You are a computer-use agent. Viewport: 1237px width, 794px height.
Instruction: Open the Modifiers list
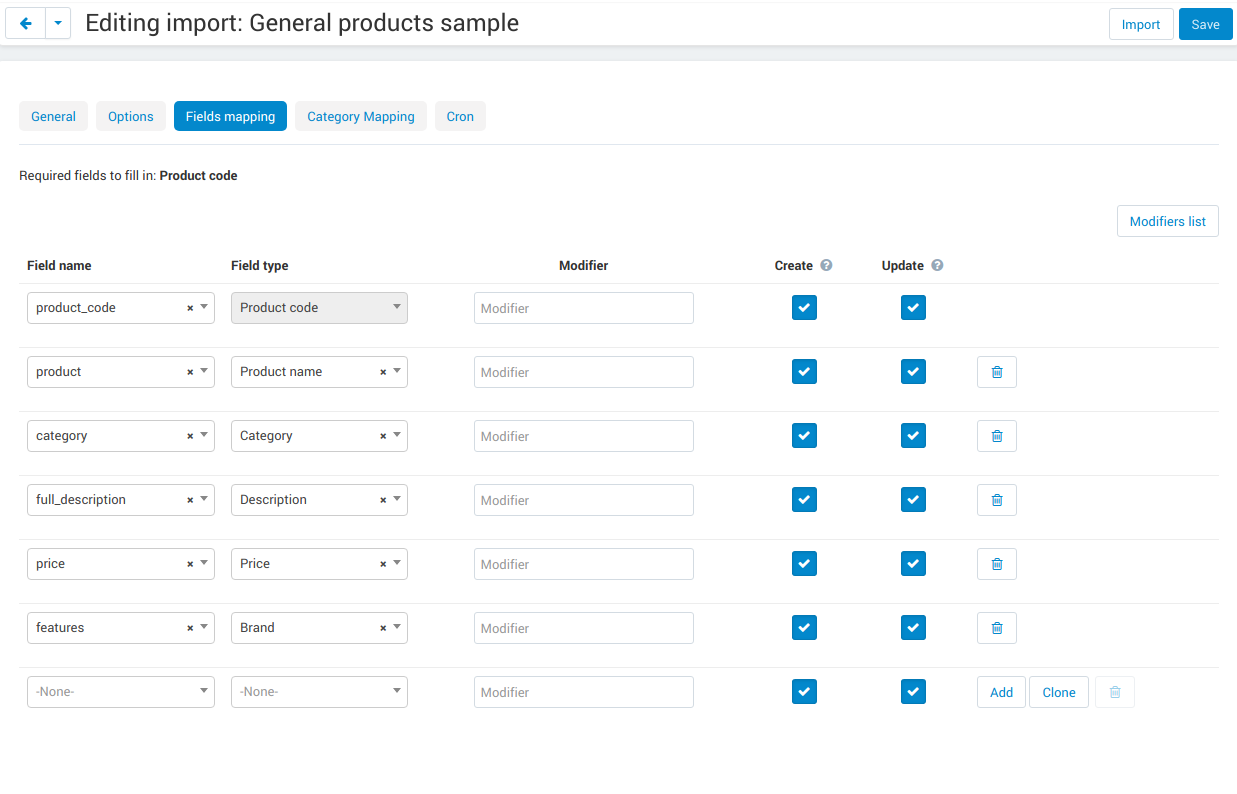coord(1167,221)
